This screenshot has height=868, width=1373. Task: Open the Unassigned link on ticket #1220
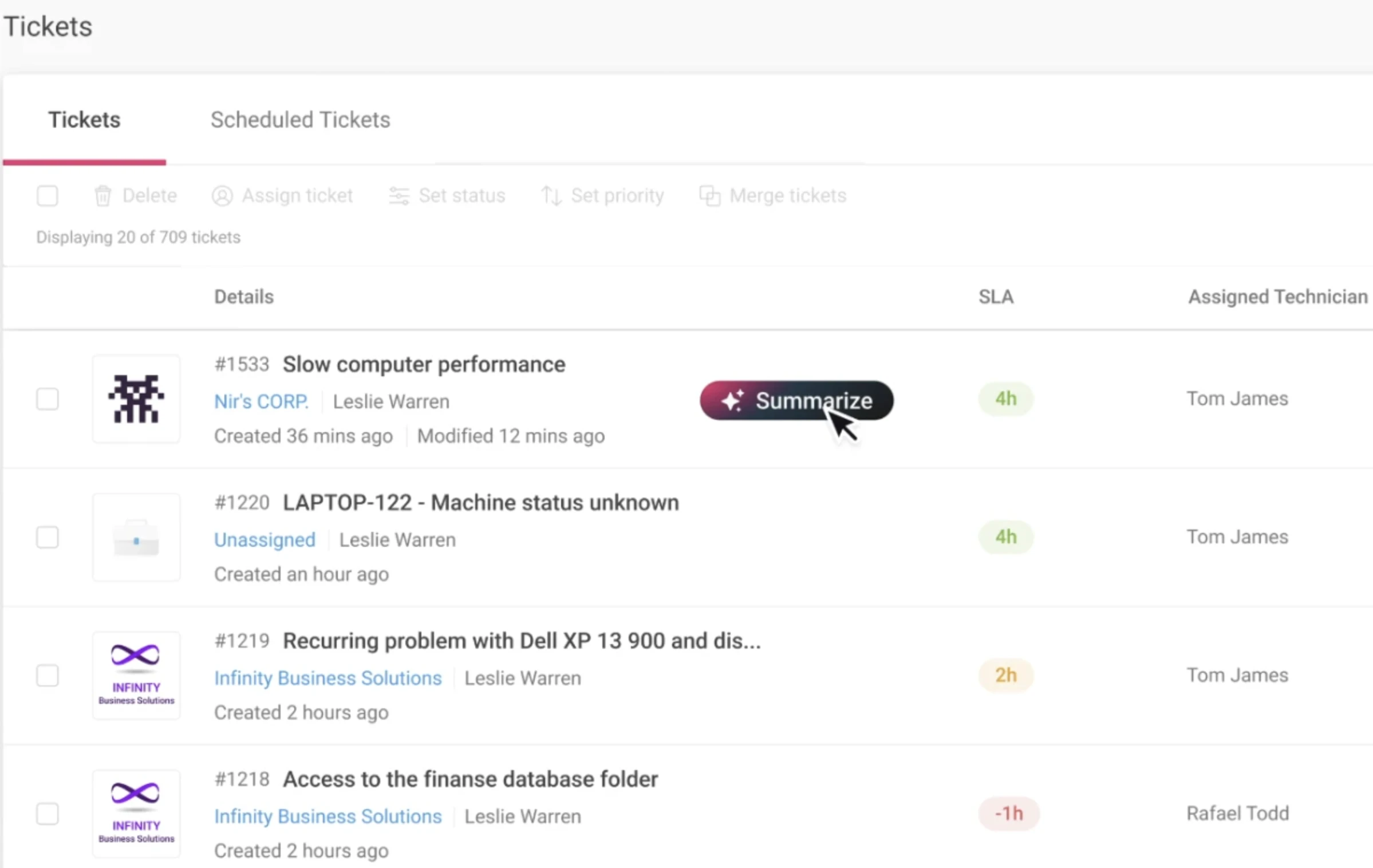pos(265,540)
